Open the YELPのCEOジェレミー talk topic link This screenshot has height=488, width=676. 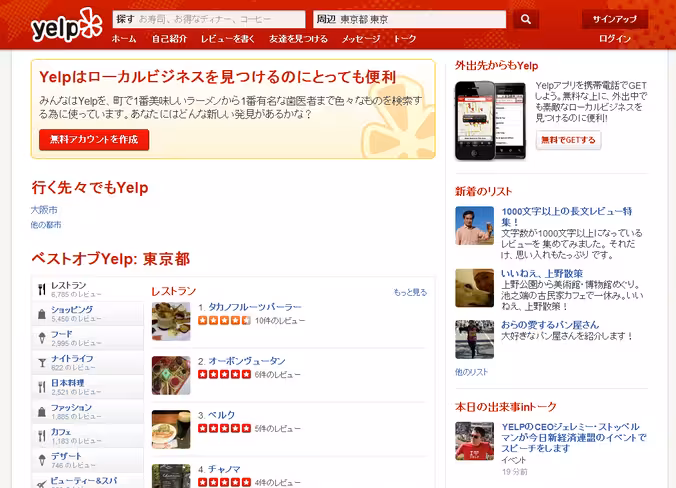click(x=574, y=437)
